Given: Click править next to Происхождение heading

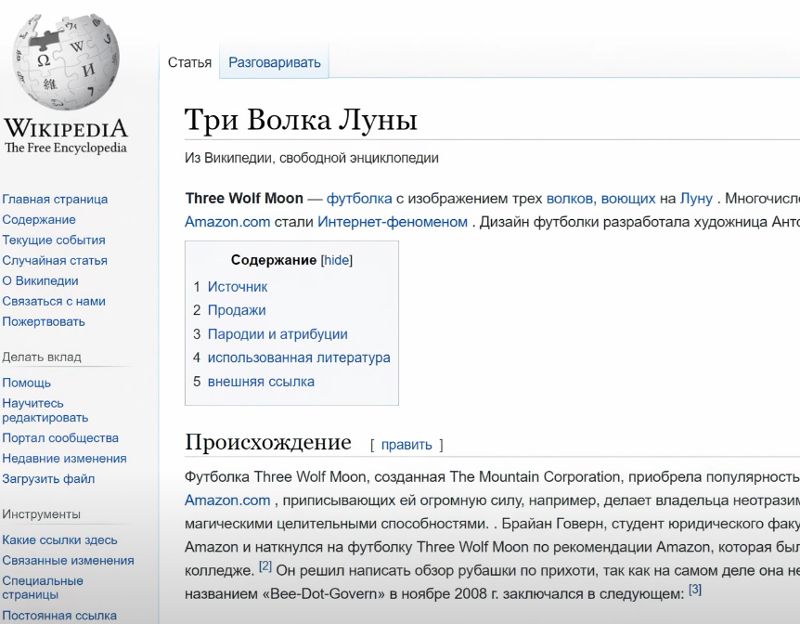Looking at the screenshot, I should click(x=406, y=444).
